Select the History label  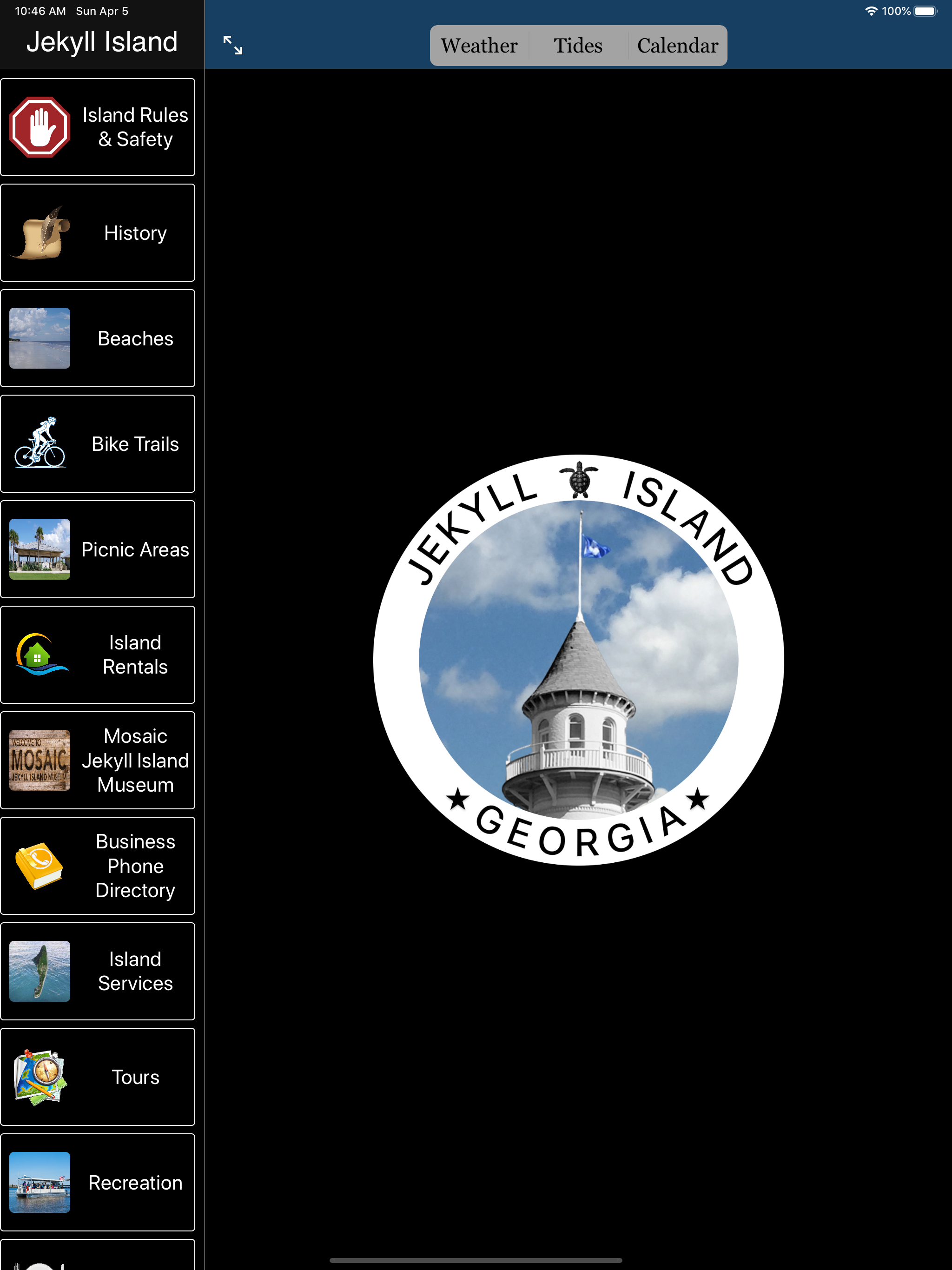(x=136, y=233)
